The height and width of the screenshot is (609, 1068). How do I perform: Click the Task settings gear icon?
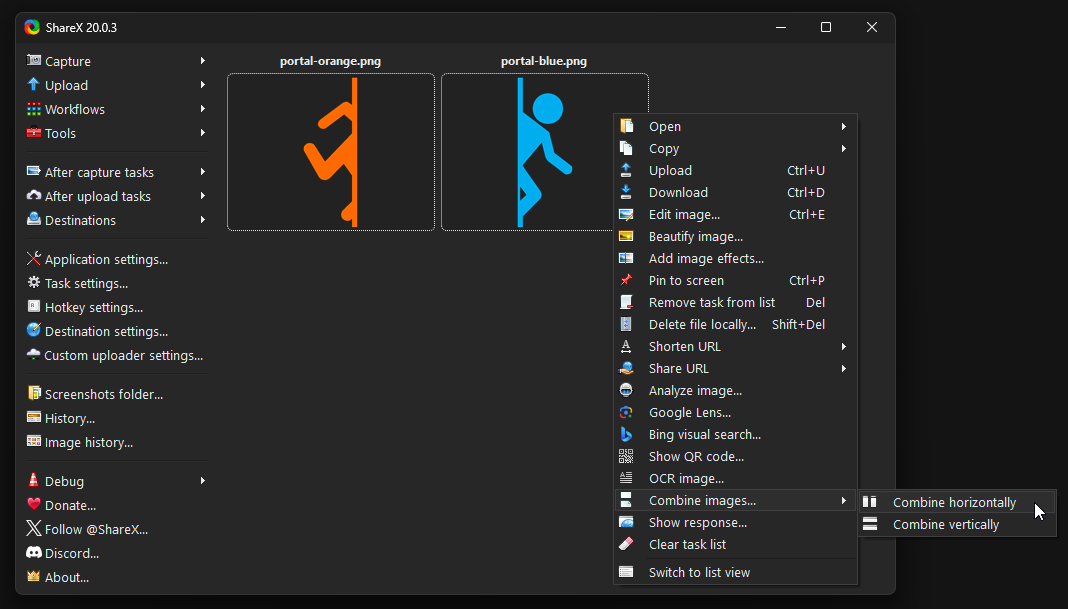coord(33,283)
